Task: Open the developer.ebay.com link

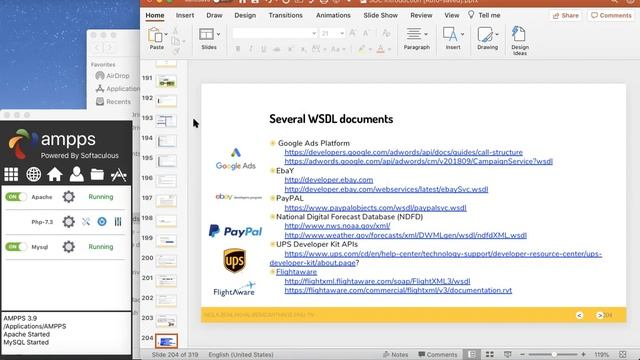Action: (329, 180)
